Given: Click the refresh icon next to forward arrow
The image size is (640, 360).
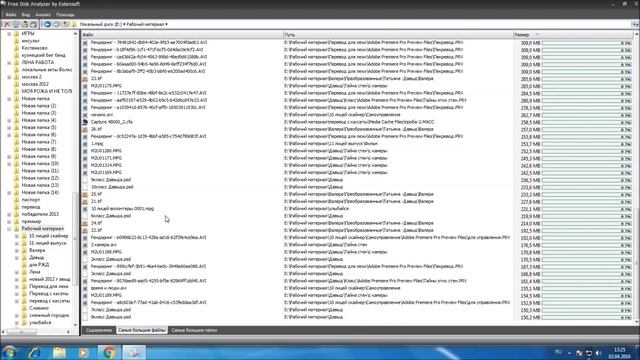Looking at the screenshot, I should point(65,24).
